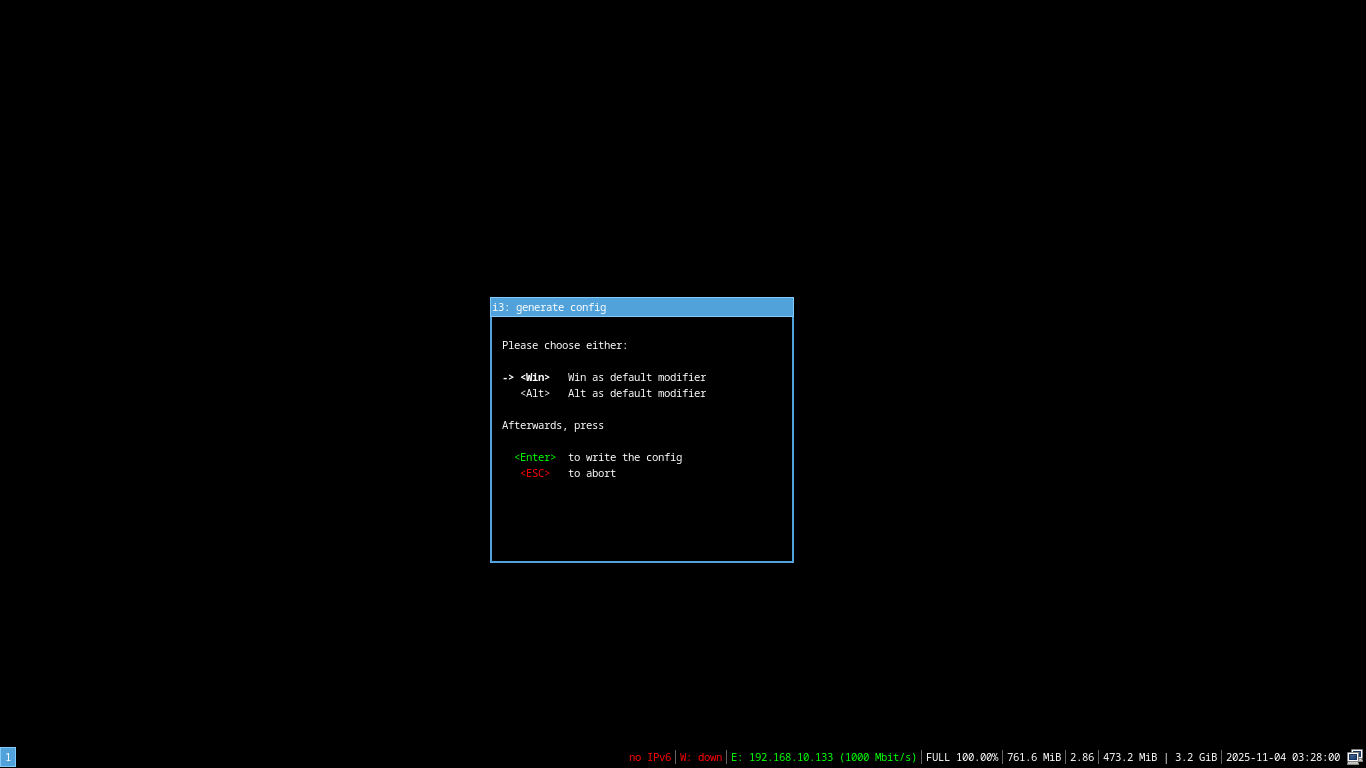The image size is (1366, 768).
Task: Click the green <Enter> key label
Action: [x=535, y=458]
